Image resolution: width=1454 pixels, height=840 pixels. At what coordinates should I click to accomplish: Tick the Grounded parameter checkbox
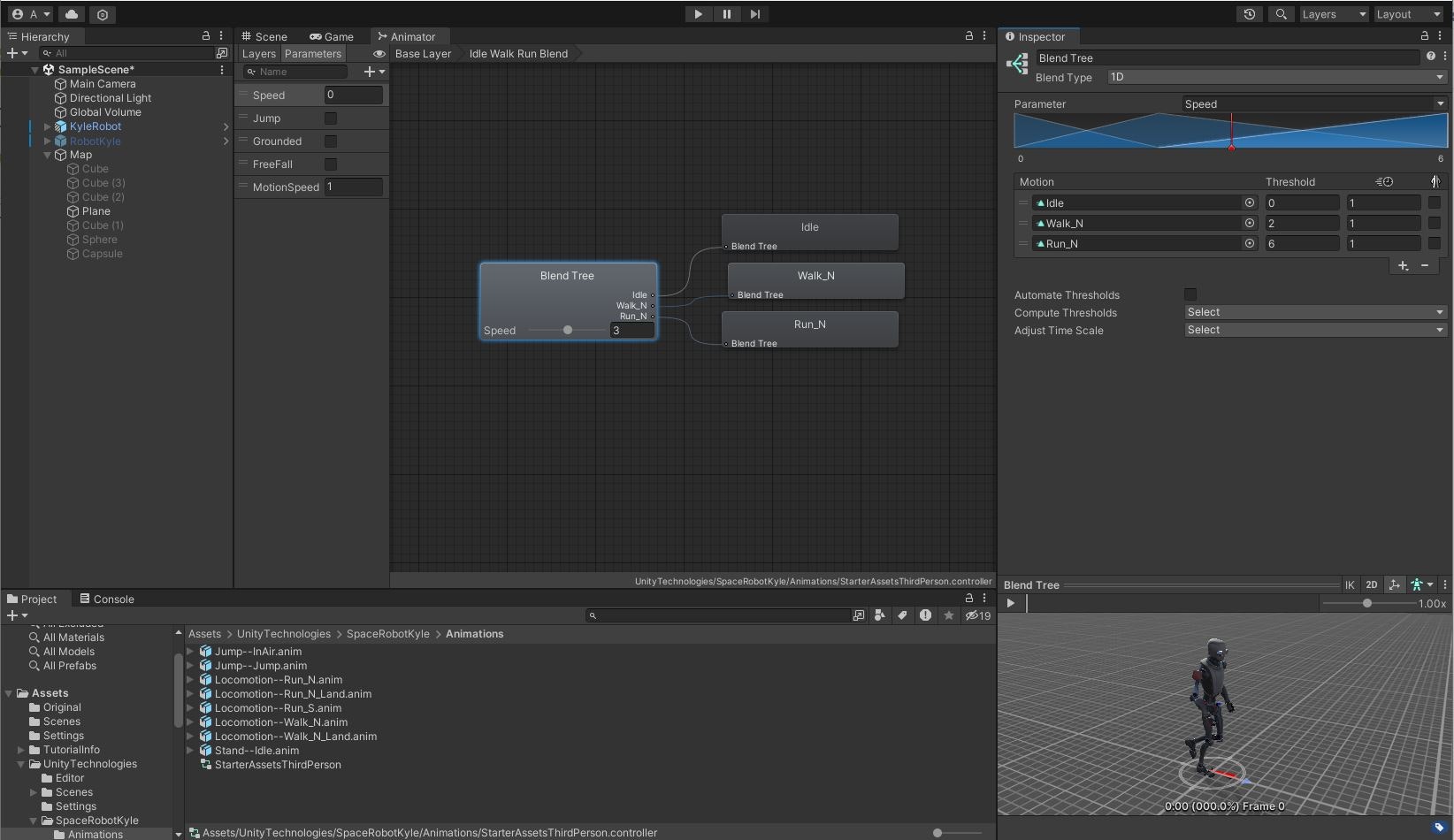point(331,141)
